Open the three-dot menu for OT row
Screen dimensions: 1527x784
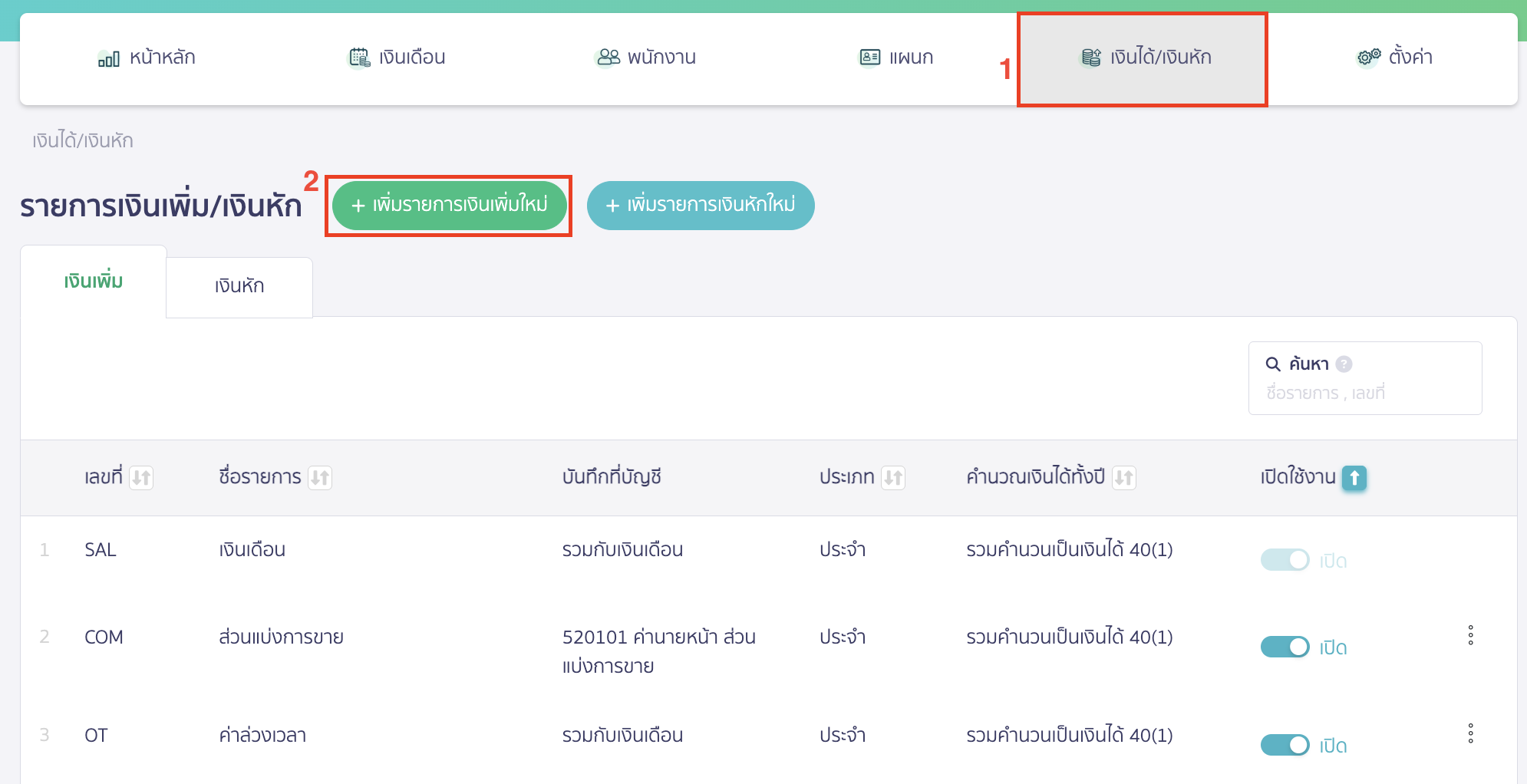point(1470,733)
